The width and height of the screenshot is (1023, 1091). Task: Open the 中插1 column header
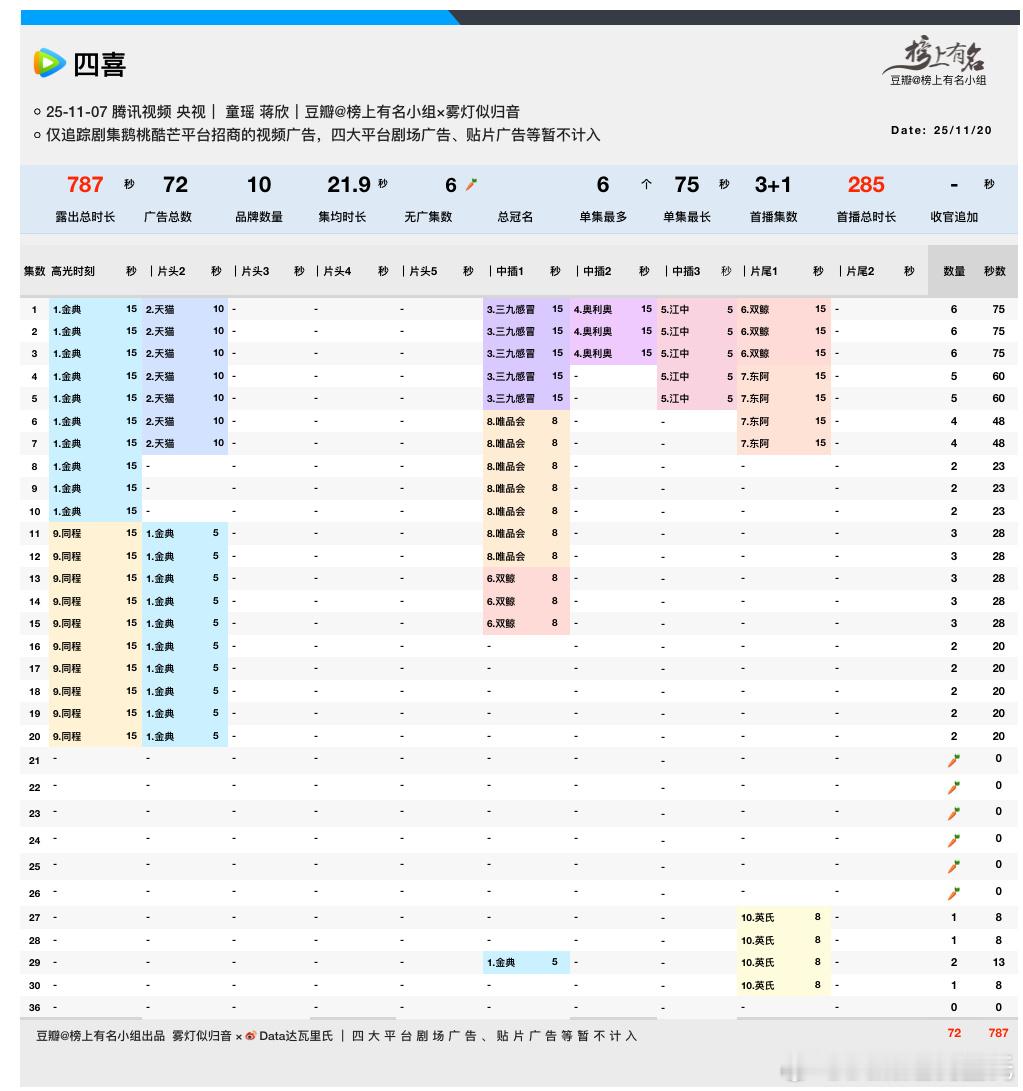tap(510, 269)
